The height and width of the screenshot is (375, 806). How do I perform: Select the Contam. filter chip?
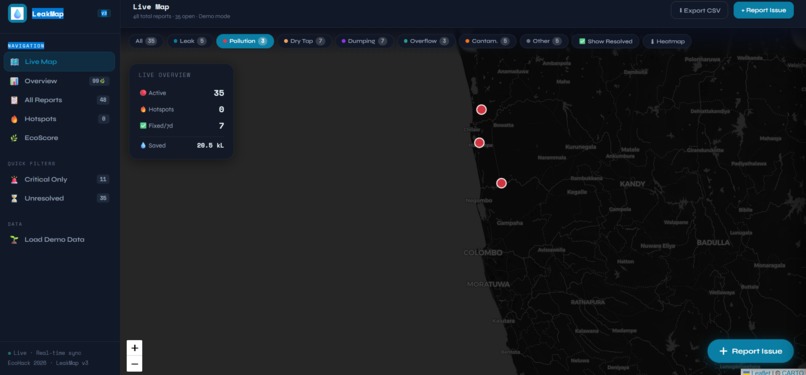(487, 41)
